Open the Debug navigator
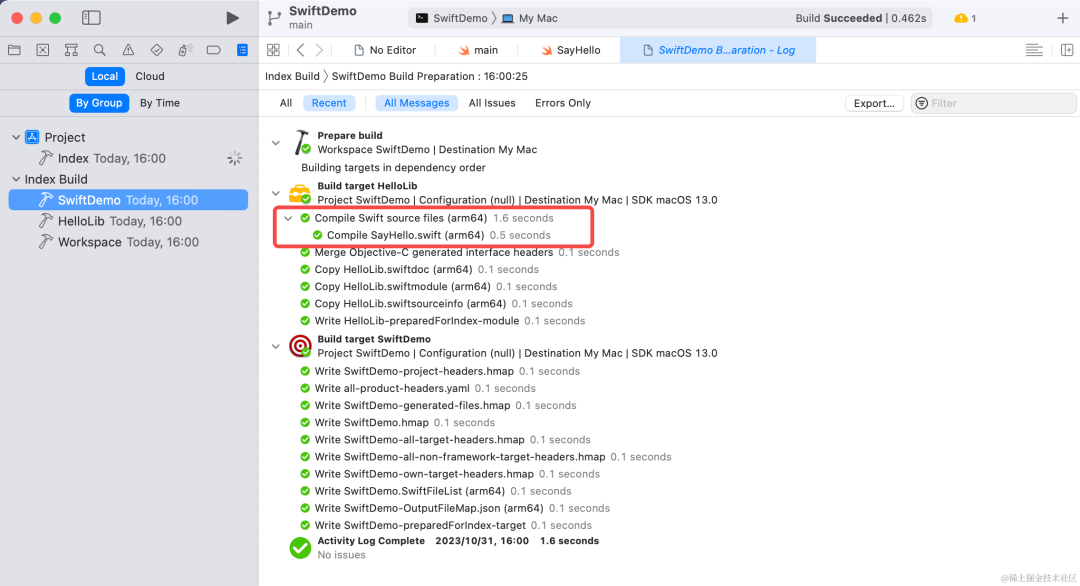 pyautogui.click(x=185, y=50)
